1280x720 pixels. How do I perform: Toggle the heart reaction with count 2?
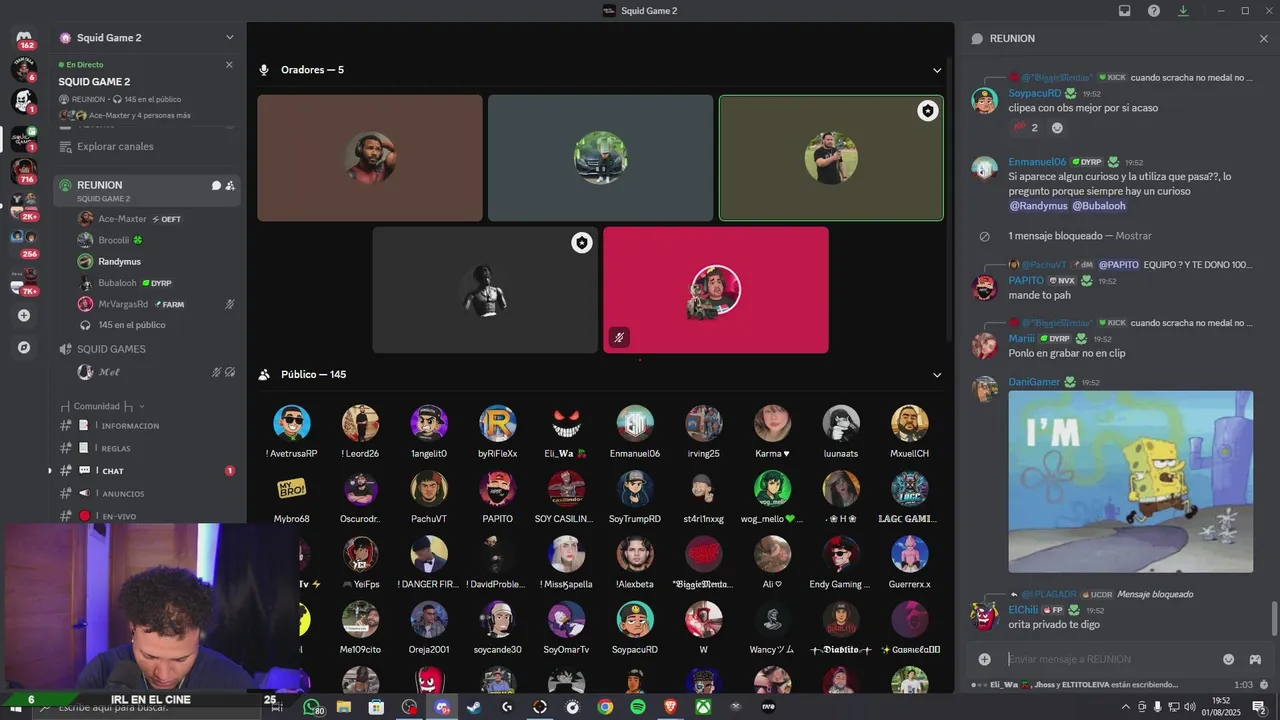click(1025, 128)
